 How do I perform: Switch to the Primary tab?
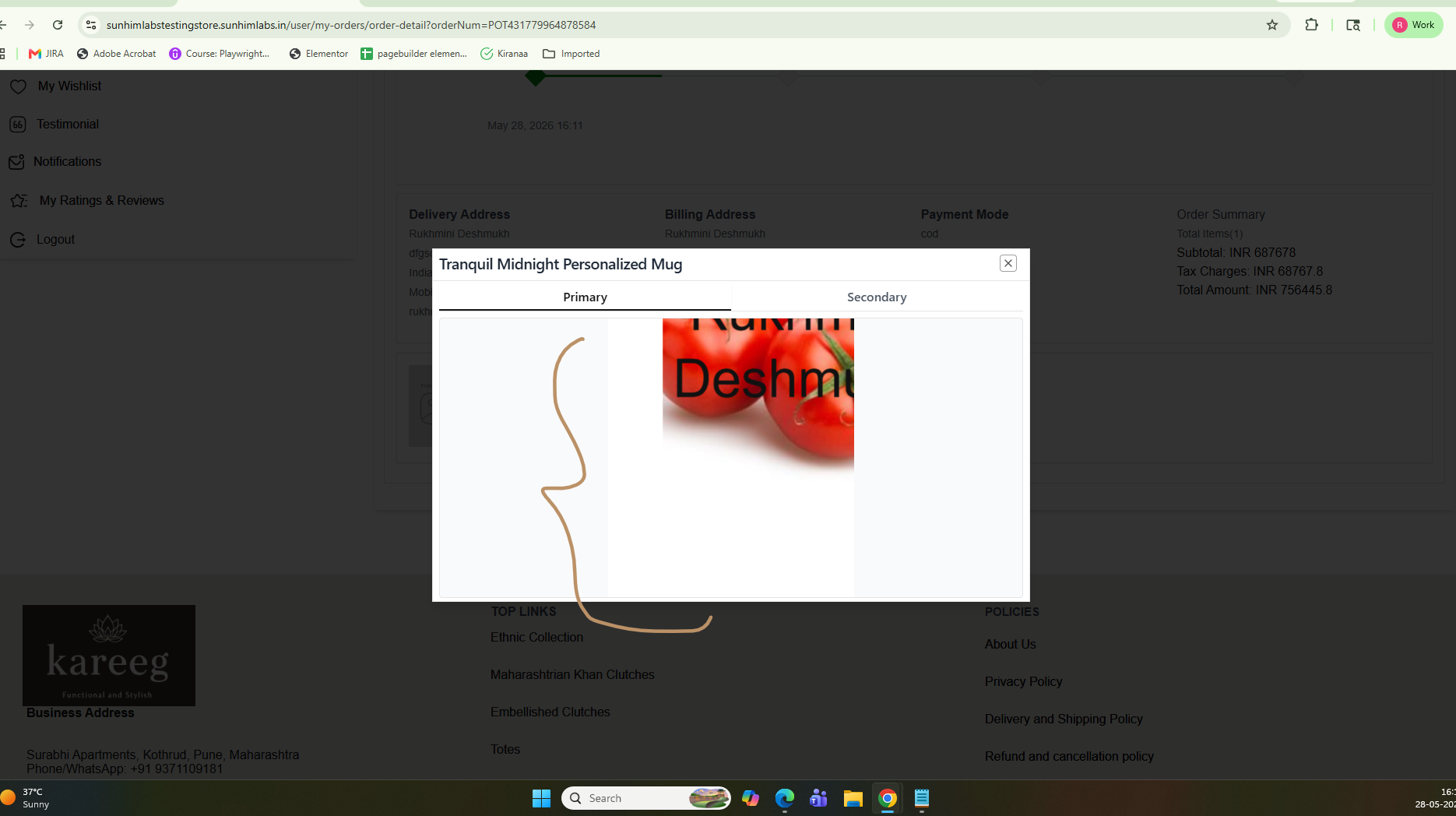point(585,297)
